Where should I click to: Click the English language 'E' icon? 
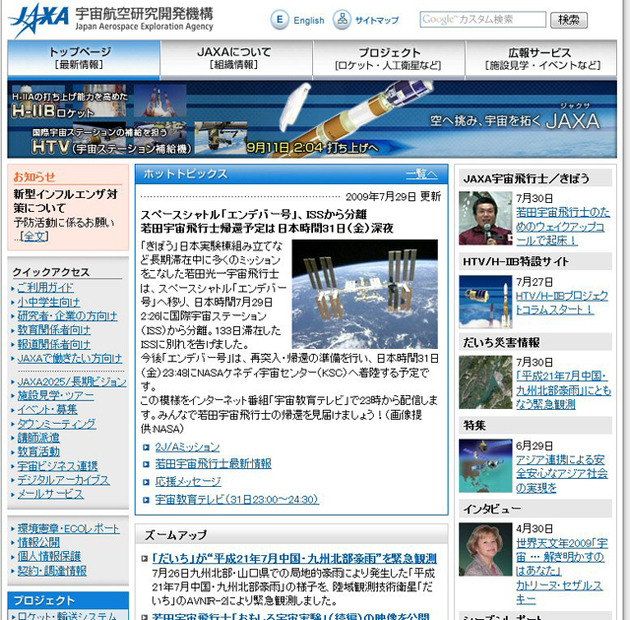279,19
